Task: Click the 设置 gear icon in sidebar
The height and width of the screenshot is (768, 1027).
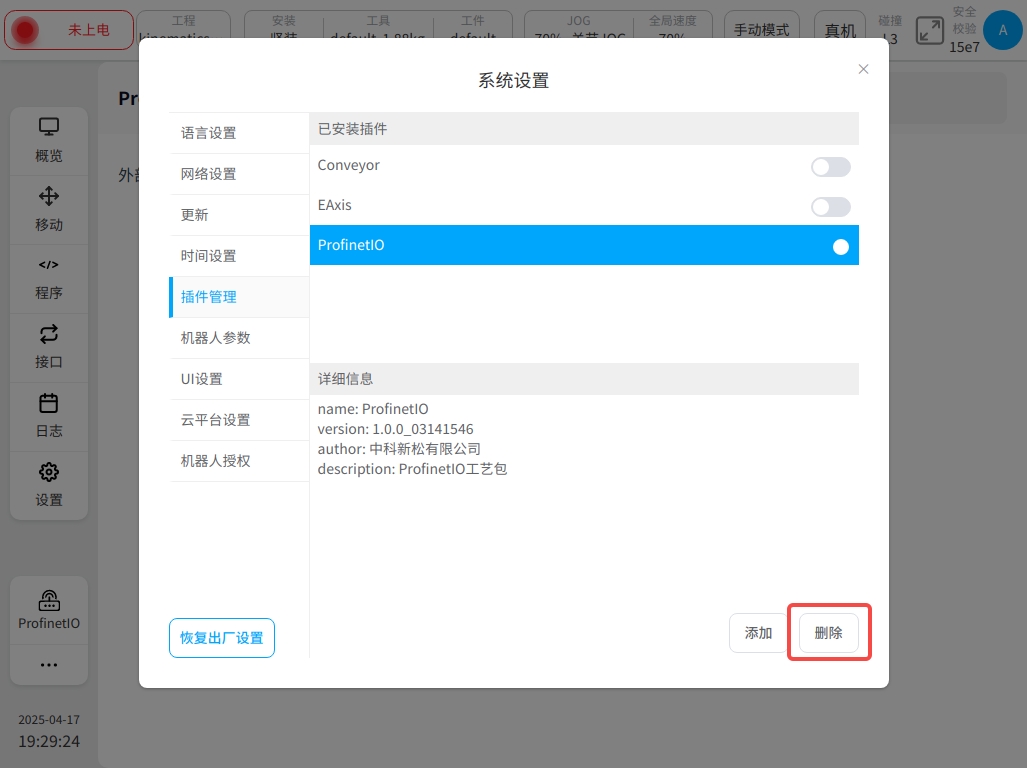Action: [x=49, y=472]
